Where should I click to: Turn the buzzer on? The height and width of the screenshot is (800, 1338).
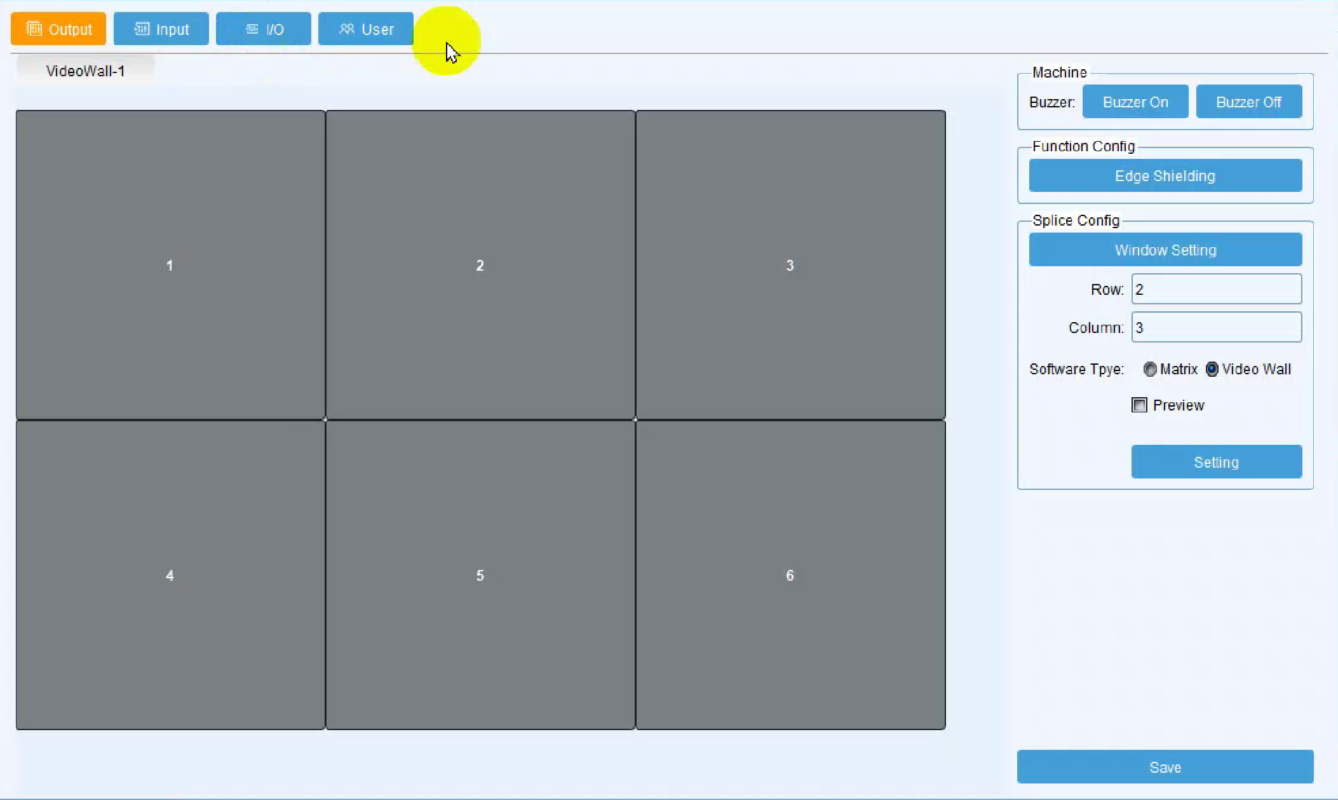pos(1135,102)
